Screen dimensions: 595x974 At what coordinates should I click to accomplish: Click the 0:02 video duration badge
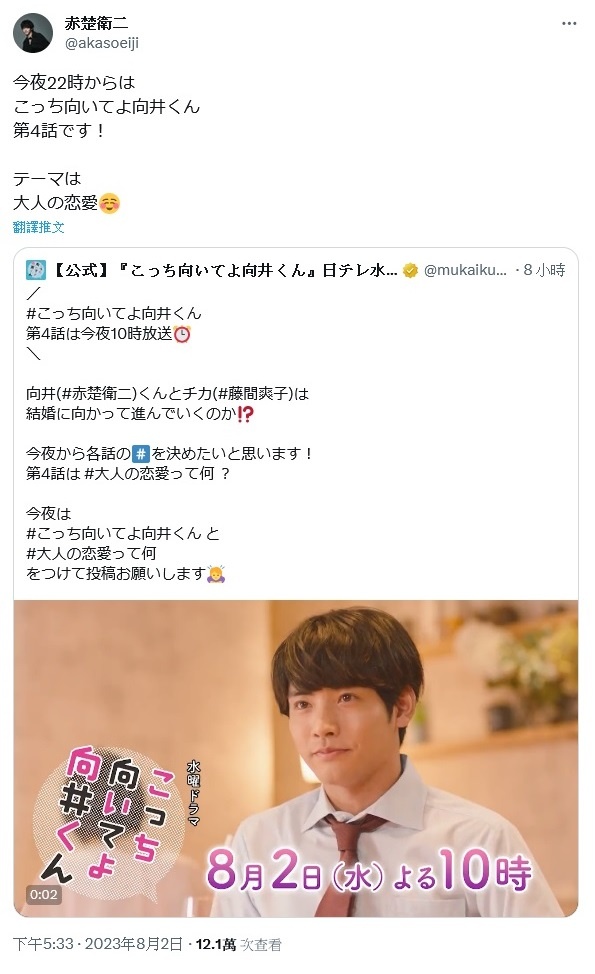click(43, 894)
